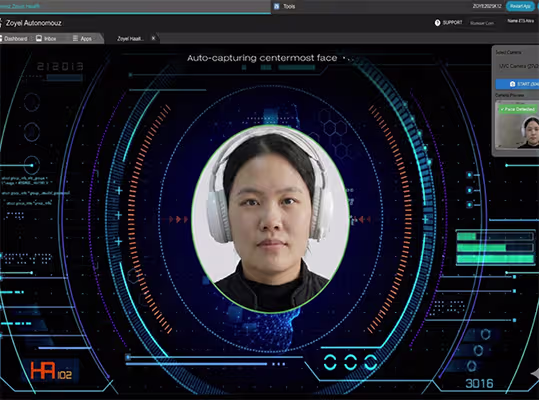Click the Camera Preview label
Screen dimensions: 539x400
pyautogui.click(x=509, y=95)
